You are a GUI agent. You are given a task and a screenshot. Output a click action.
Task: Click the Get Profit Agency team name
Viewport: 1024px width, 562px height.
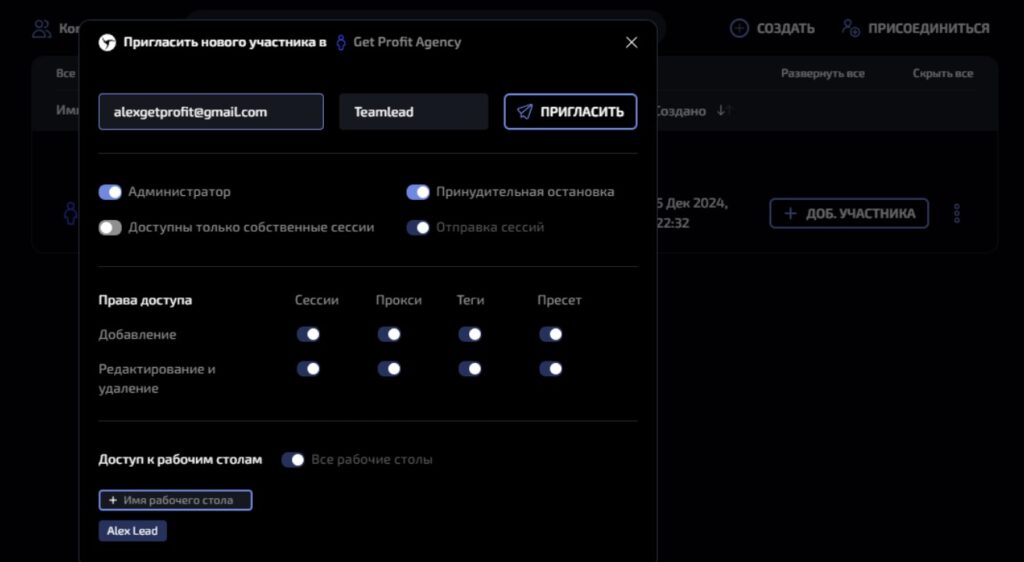click(407, 42)
